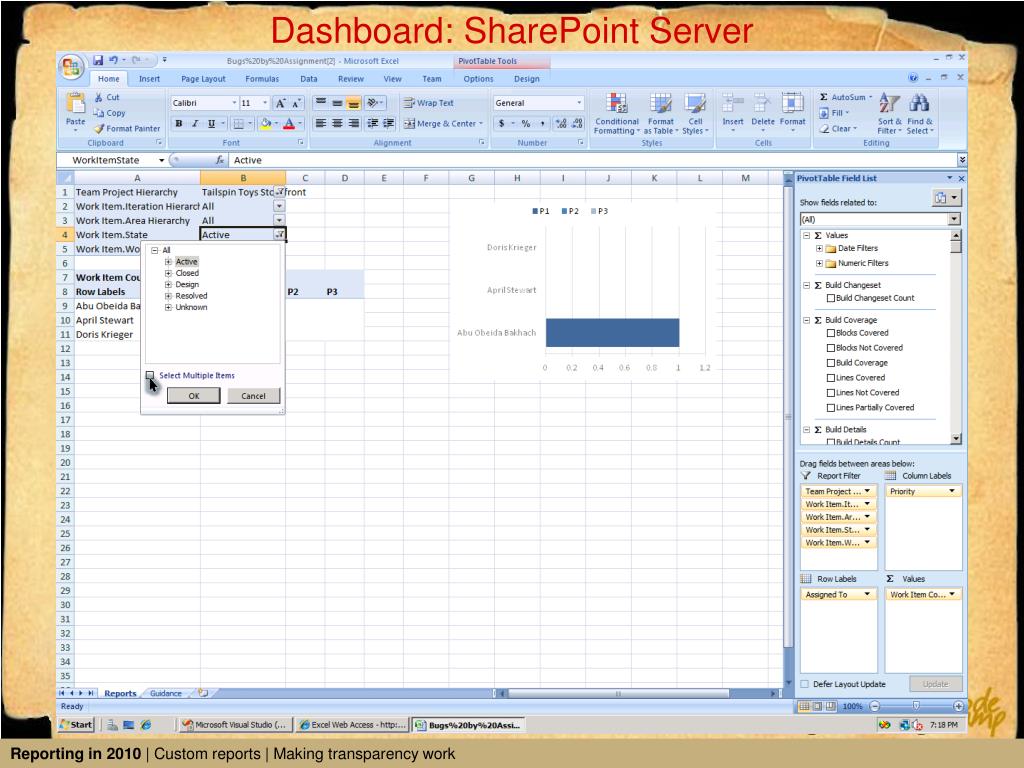The height and width of the screenshot is (768, 1024).
Task: Click the Name Box showing WorkItemState
Action: [111, 160]
